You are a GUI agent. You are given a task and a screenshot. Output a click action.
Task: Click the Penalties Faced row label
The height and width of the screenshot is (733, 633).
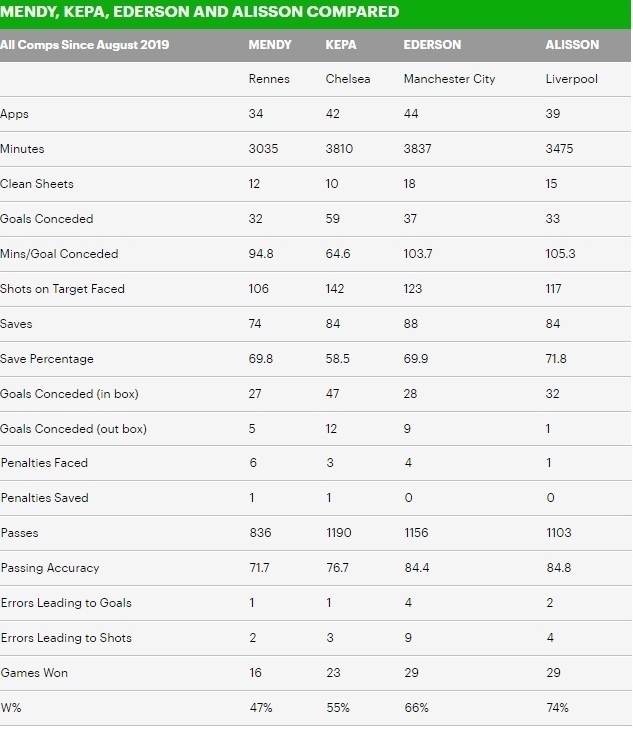[x=44, y=463]
